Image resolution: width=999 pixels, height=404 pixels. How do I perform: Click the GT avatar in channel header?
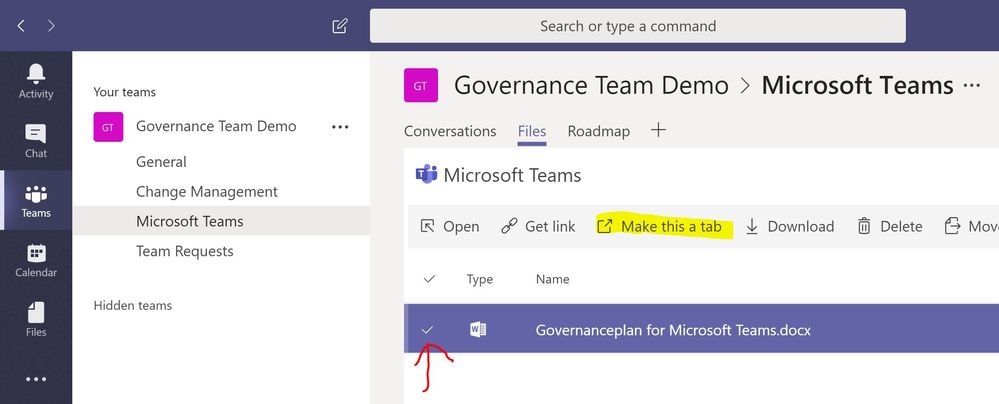(x=420, y=85)
